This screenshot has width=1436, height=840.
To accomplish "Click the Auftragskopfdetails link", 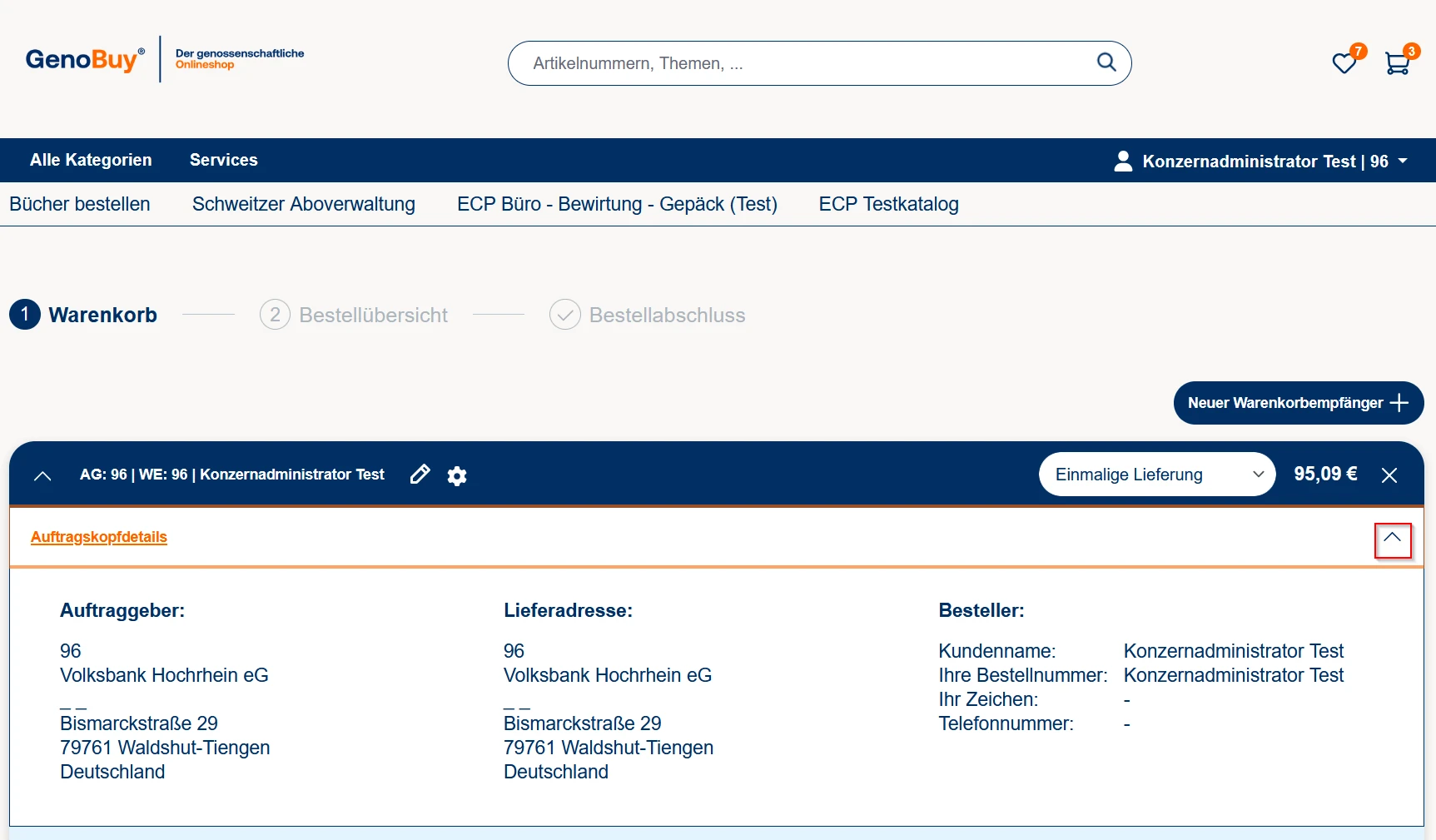I will click(99, 537).
